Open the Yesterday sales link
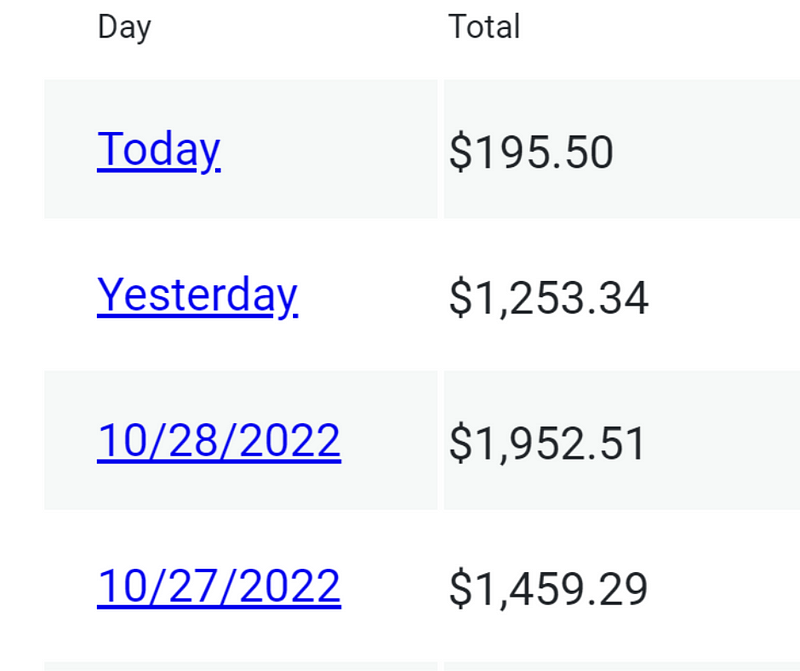800x671 pixels. [197, 295]
